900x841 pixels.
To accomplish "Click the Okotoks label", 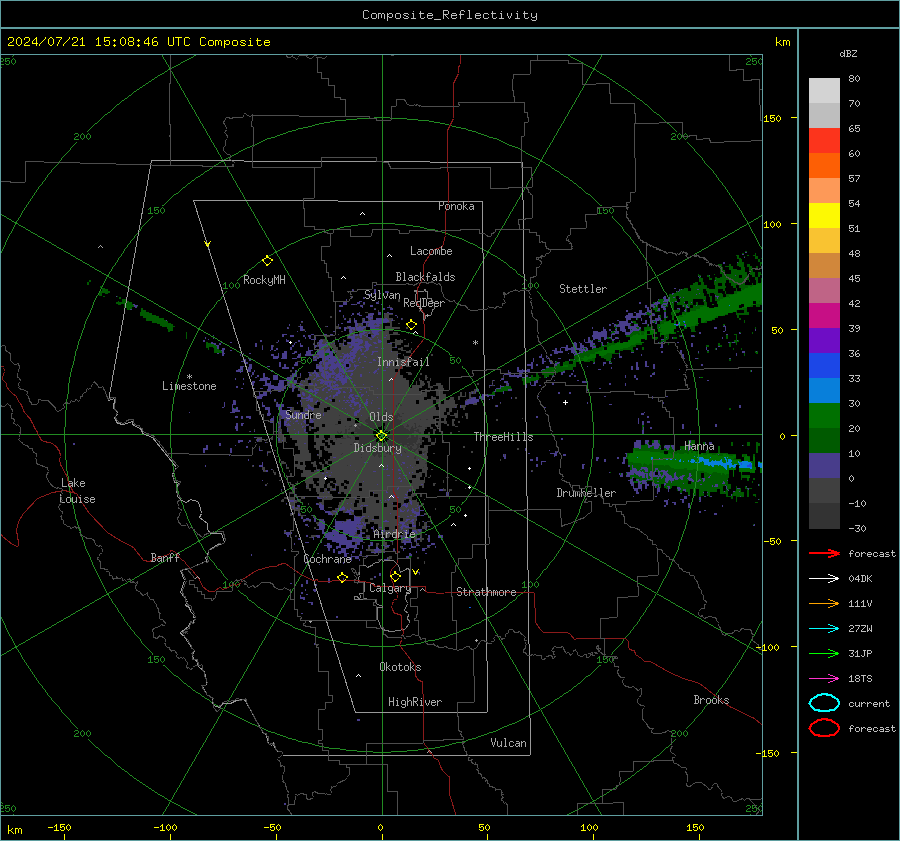I will [x=400, y=667].
